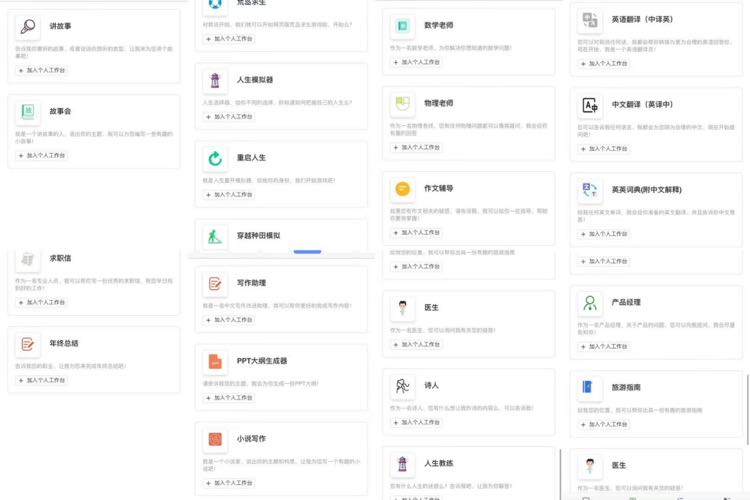The image size is (750, 500).
Task: Add 求职信 to personal workbench
Action: click(x=42, y=302)
